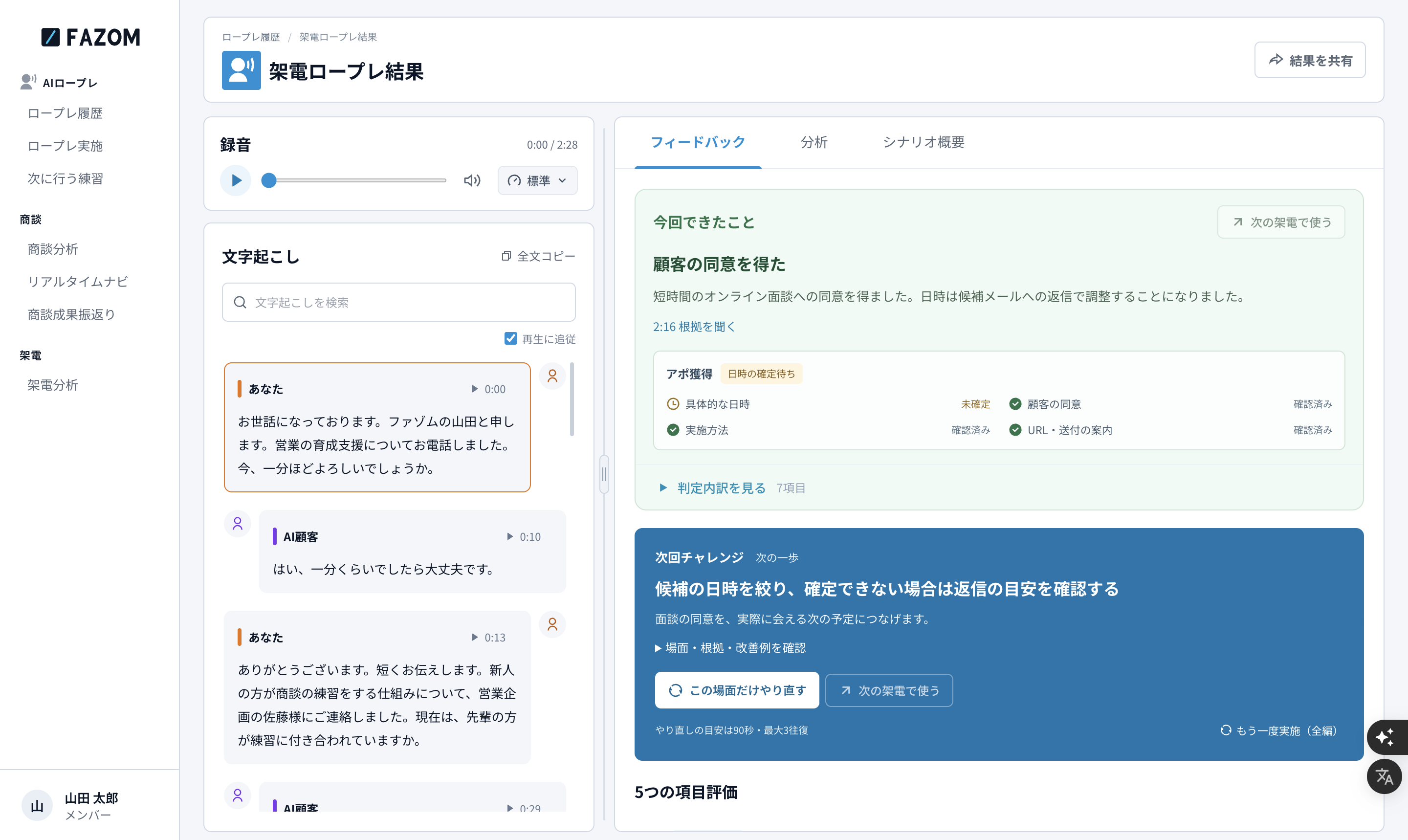This screenshot has width=1408, height=840.
Task: Click the AIロープレ sidebar icon
Action: coord(28,82)
